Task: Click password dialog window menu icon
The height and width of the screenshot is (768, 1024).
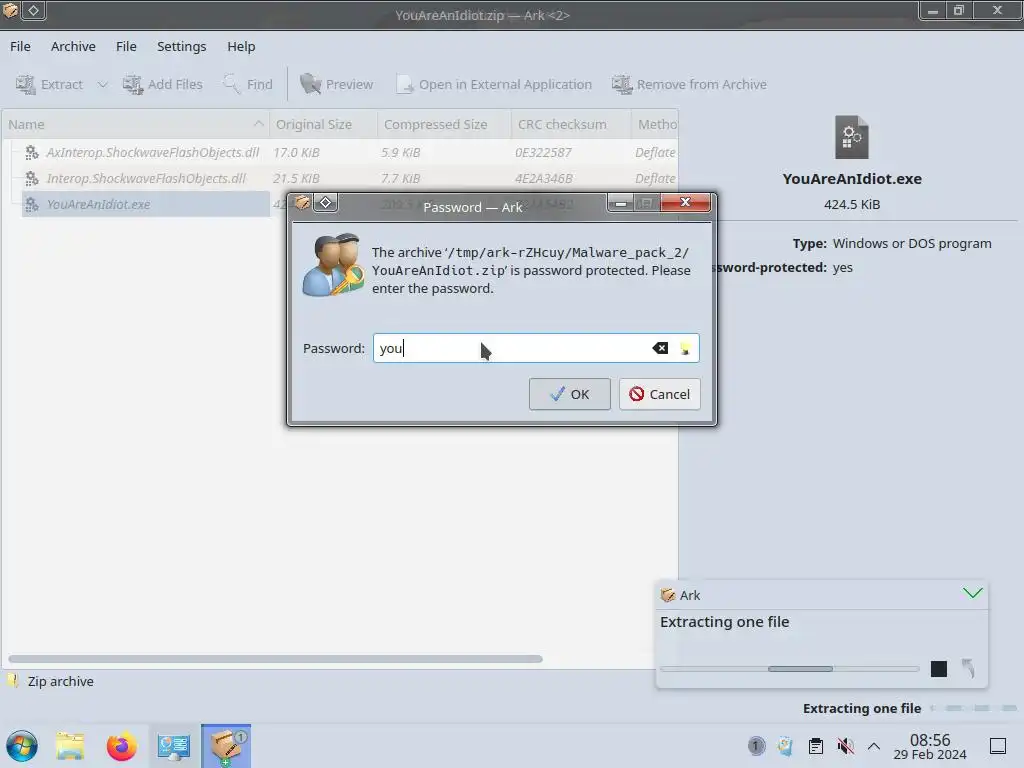Action: click(x=302, y=202)
